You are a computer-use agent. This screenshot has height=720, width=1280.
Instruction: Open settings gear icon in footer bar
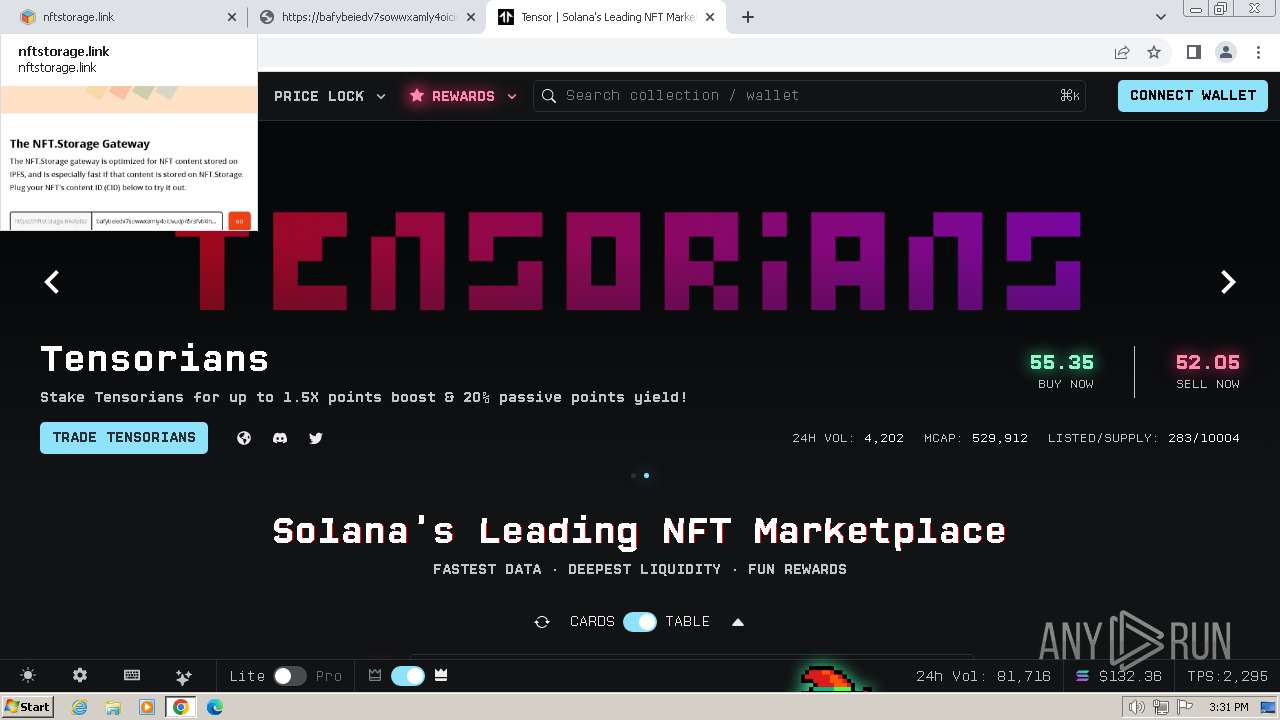(80, 676)
